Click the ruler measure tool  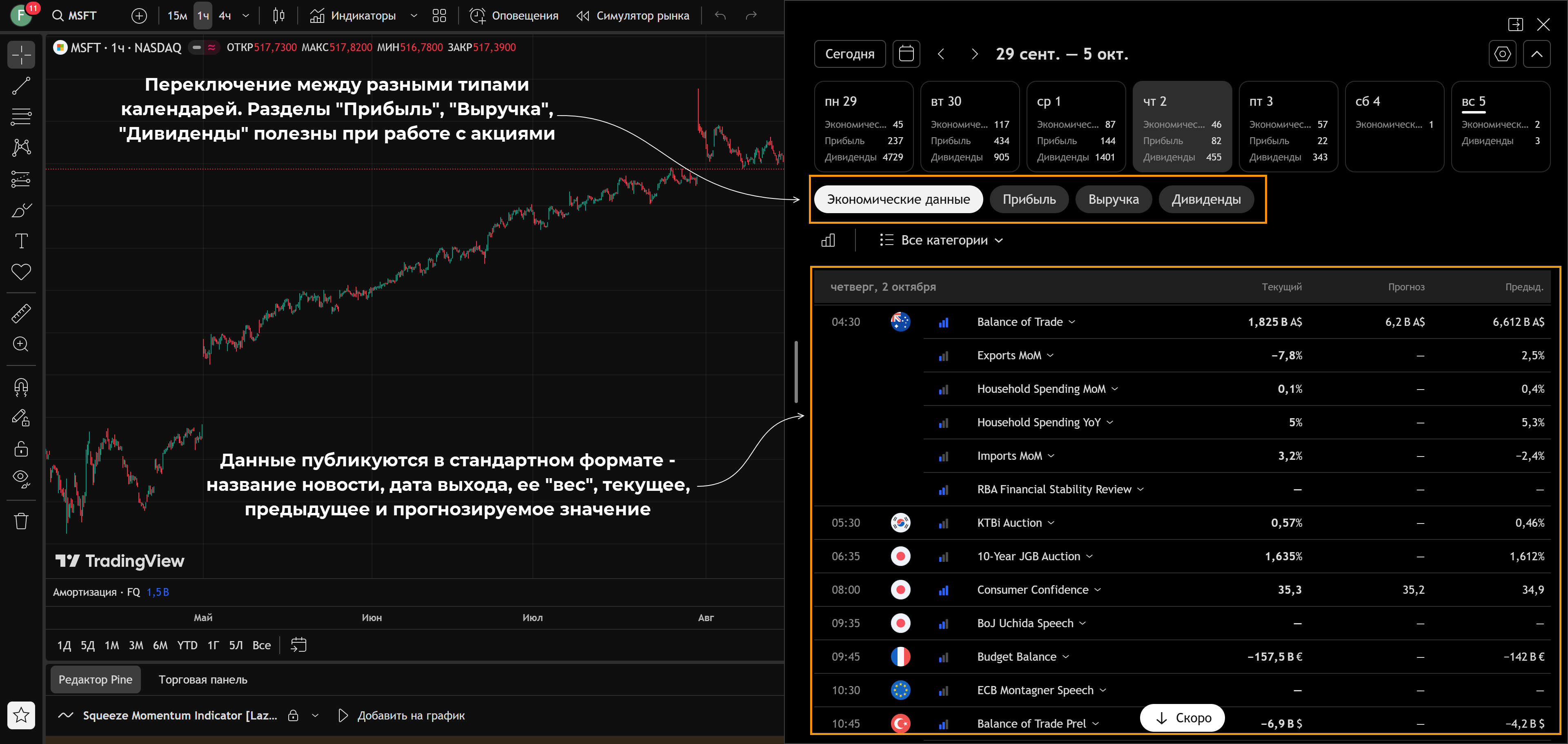[x=21, y=314]
